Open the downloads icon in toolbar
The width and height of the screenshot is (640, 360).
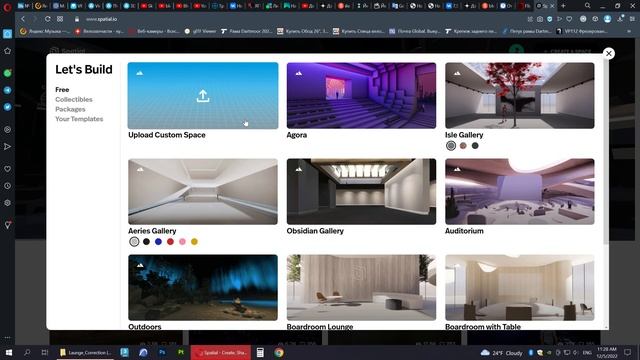coord(620,19)
